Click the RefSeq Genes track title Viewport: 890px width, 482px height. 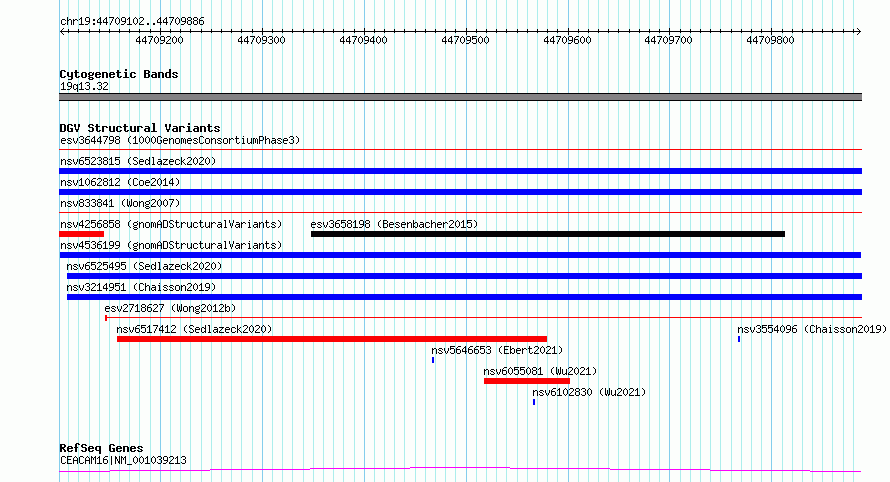point(101,448)
